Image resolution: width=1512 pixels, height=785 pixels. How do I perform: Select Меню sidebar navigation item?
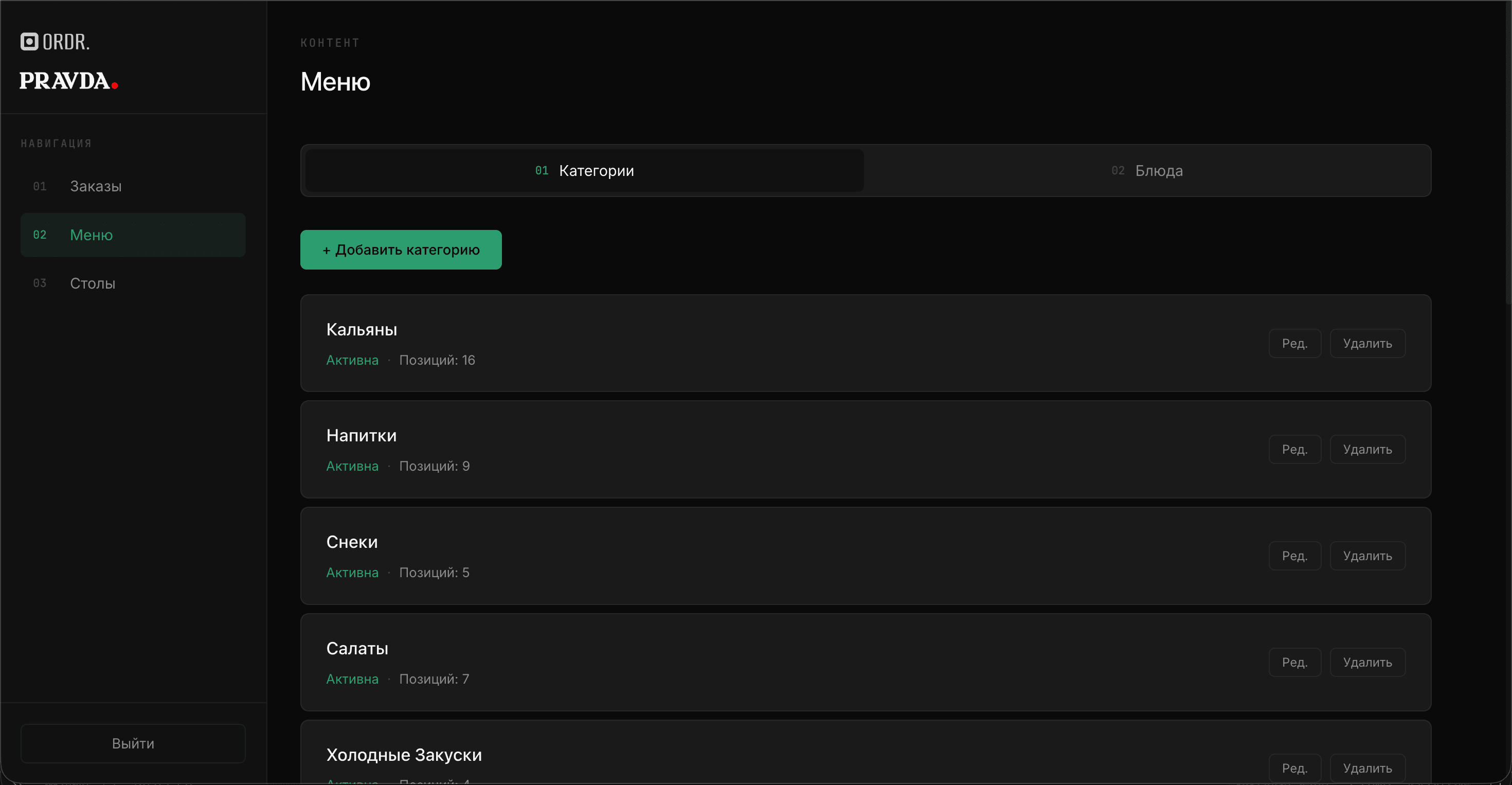pos(133,235)
